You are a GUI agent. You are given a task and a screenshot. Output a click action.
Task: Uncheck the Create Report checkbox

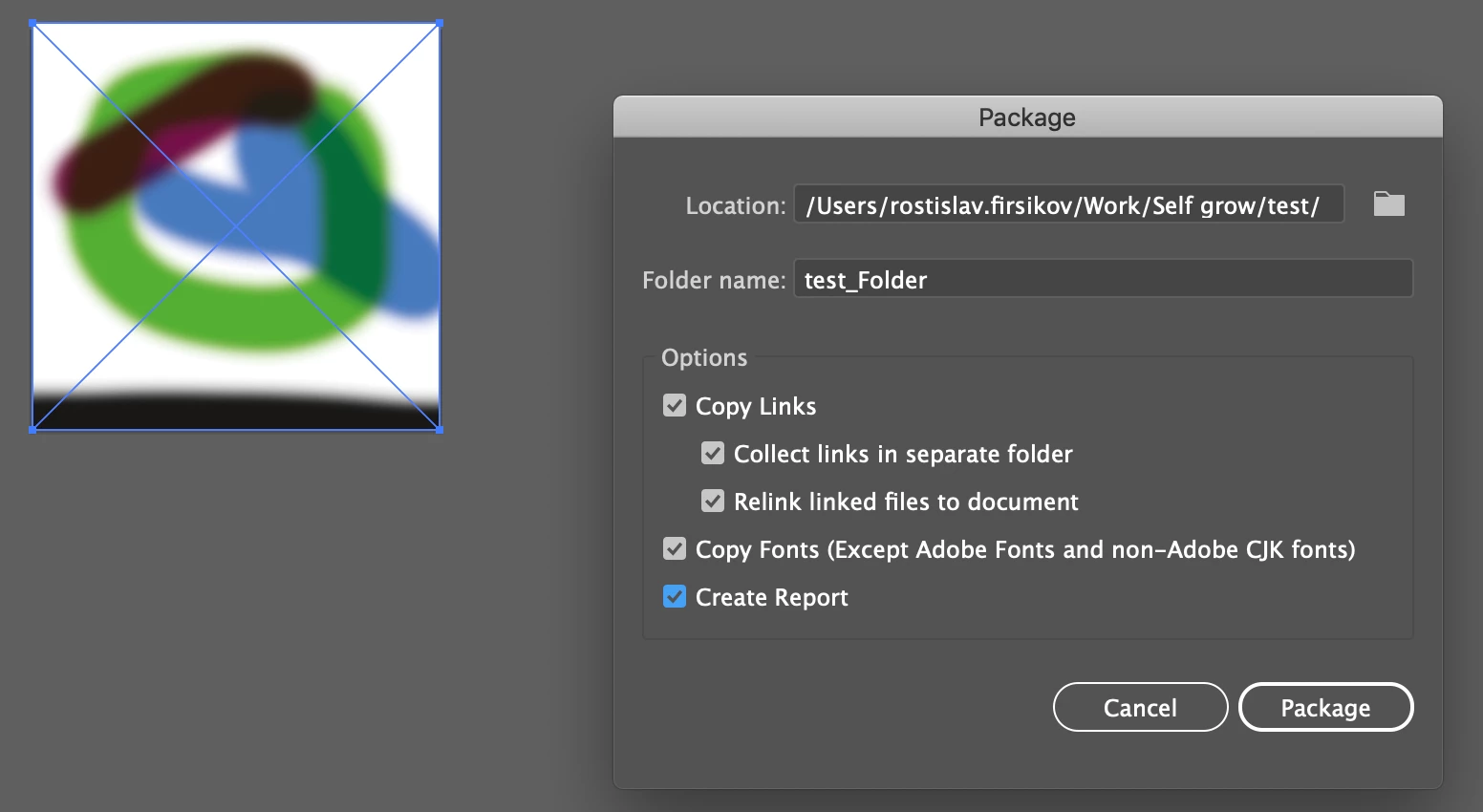(675, 597)
